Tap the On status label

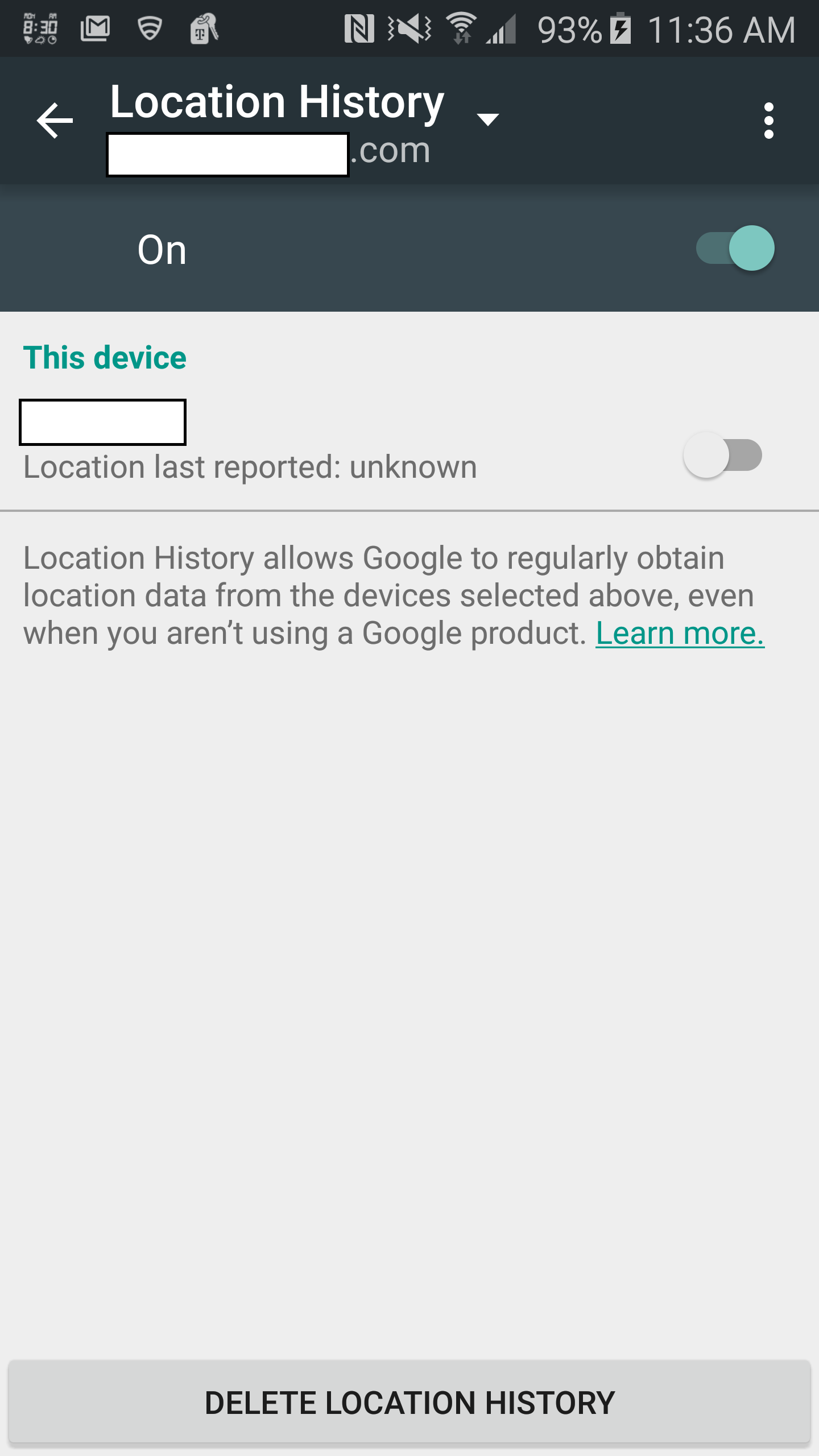pos(162,250)
